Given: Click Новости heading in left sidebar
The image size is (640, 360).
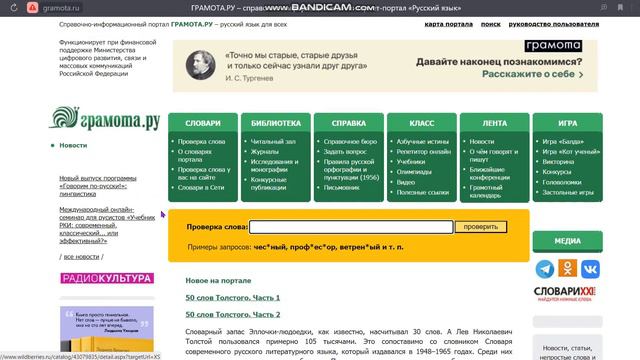Looking at the screenshot, I should [x=73, y=145].
